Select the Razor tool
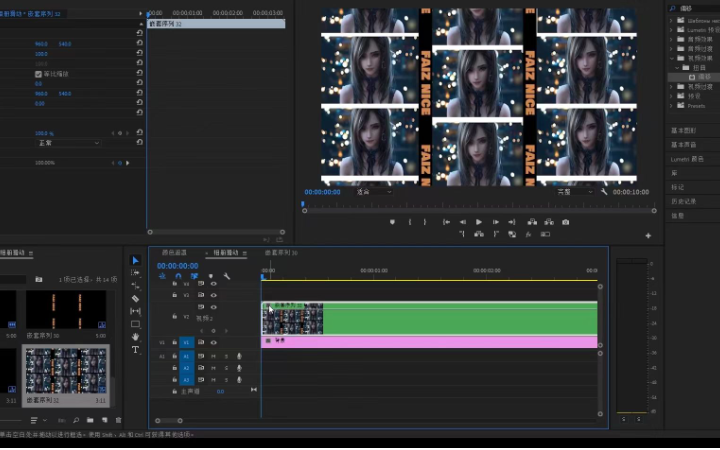Screen dimensions: 720x450 click(x=135, y=298)
